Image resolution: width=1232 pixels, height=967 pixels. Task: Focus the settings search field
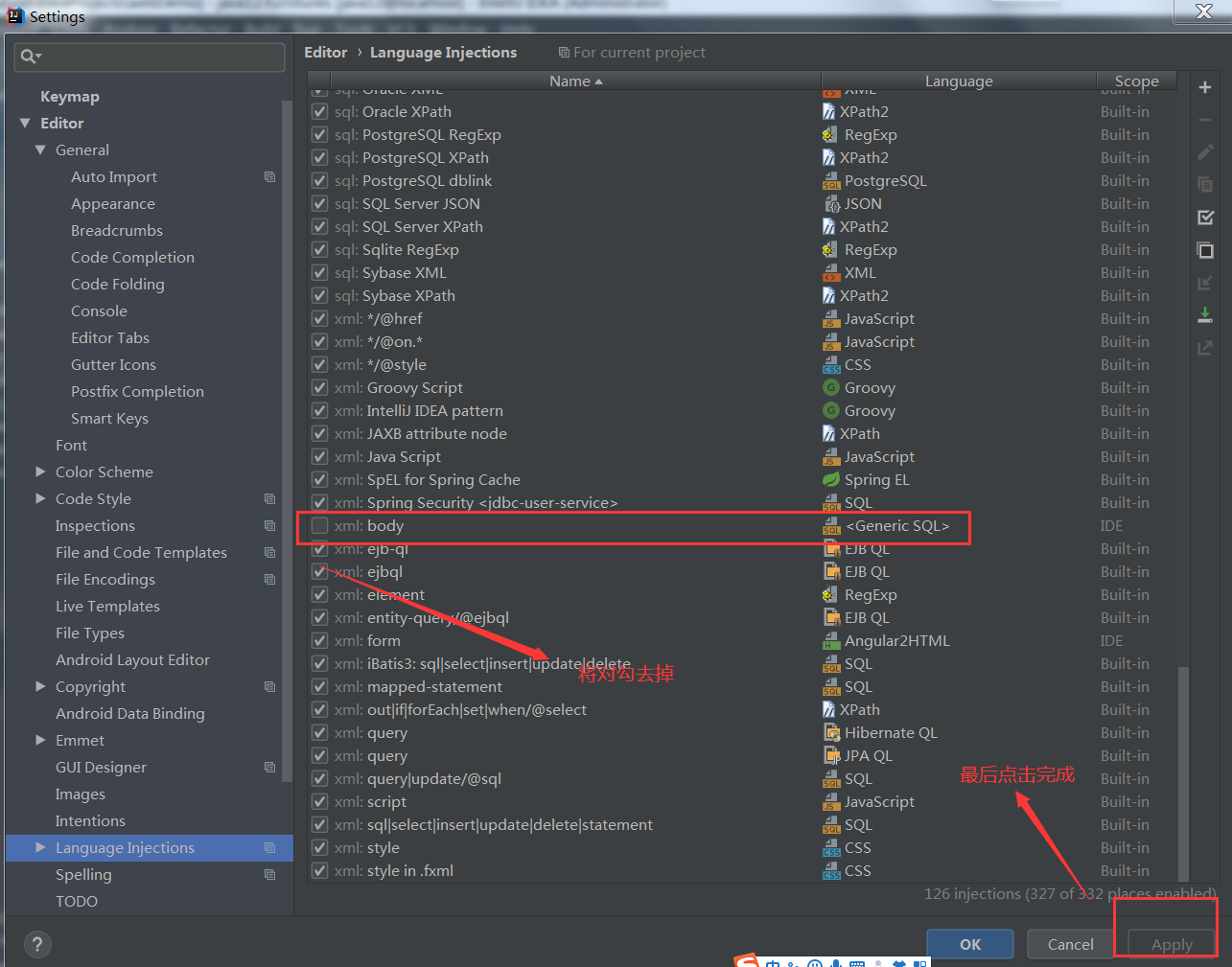[150, 57]
